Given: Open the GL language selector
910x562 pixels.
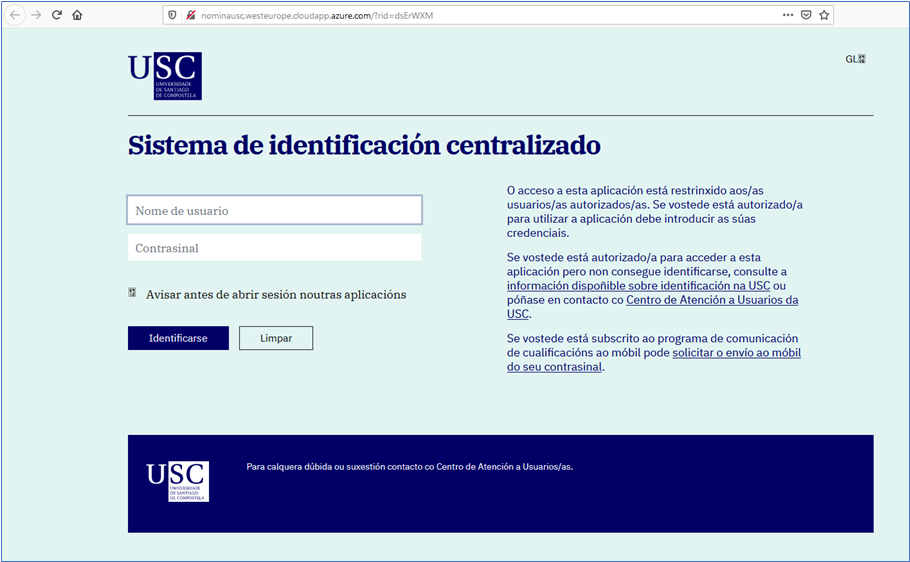Looking at the screenshot, I should pos(855,59).
